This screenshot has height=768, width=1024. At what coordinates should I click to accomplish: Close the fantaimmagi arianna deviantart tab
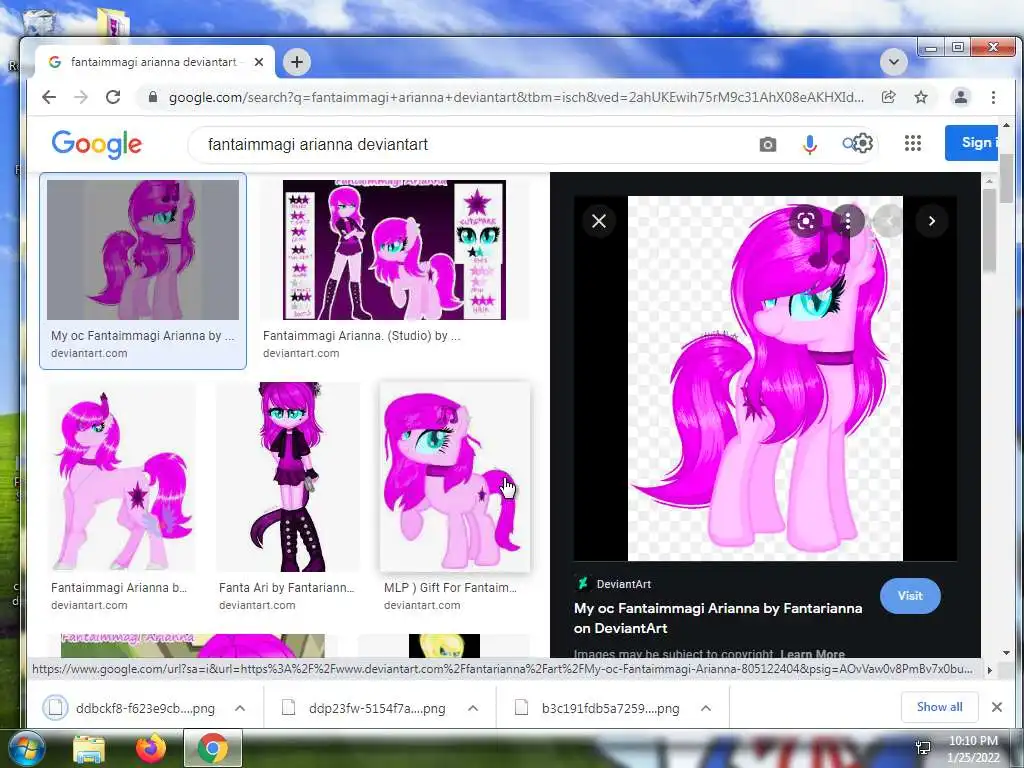pyautogui.click(x=259, y=62)
